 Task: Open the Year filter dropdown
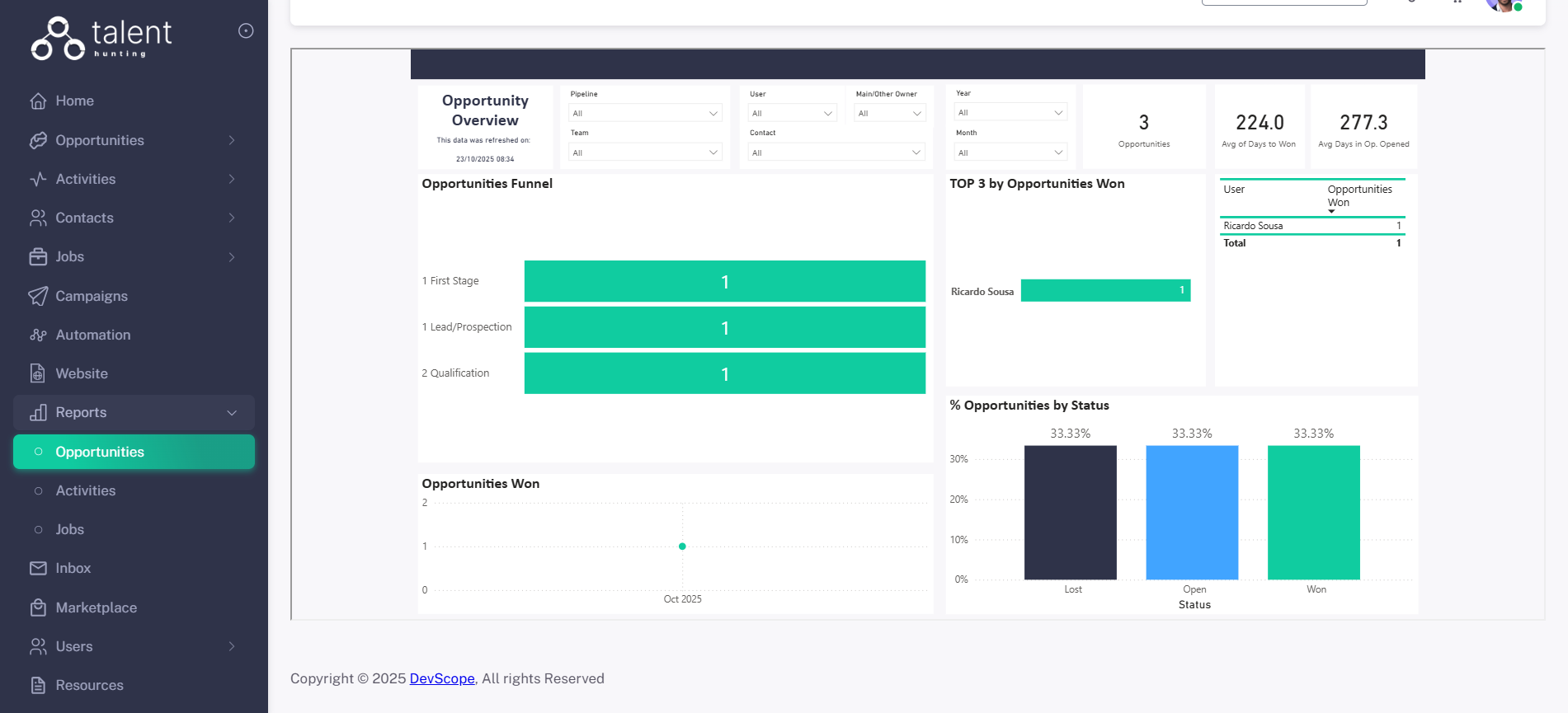1010,112
